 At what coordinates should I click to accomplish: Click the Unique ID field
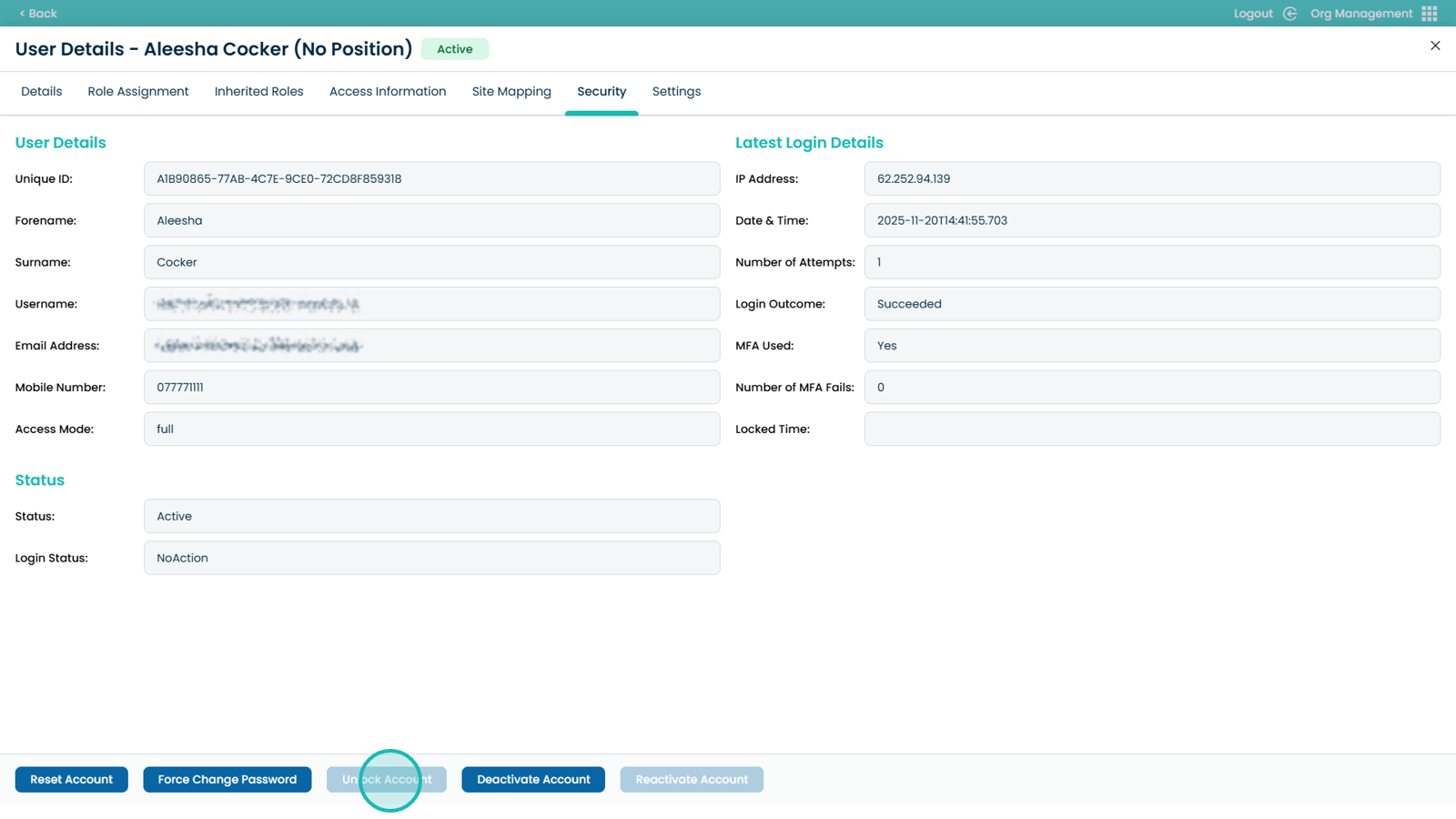(x=431, y=179)
